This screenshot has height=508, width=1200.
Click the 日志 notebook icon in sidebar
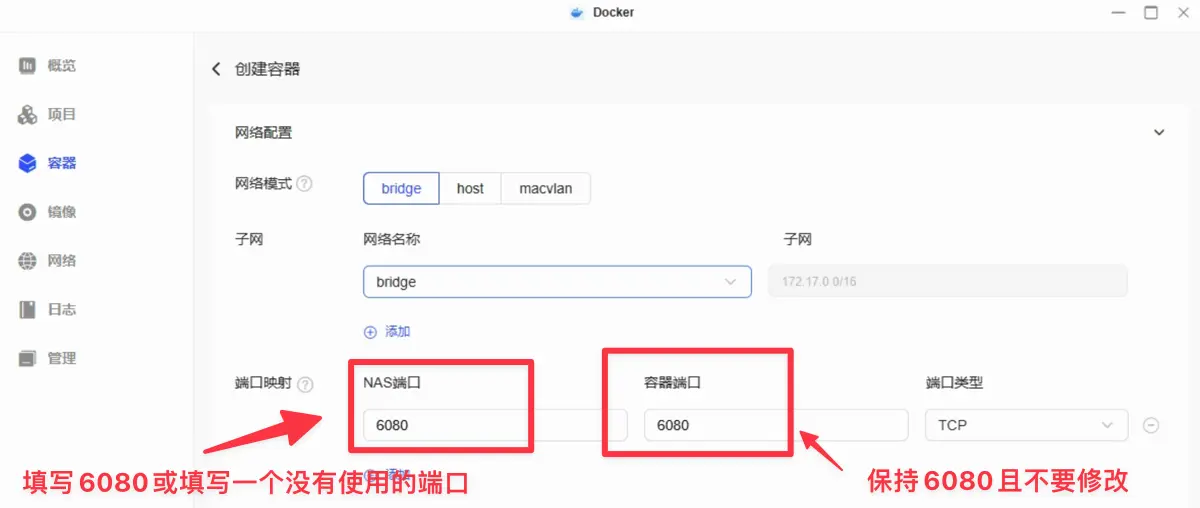(x=28, y=309)
